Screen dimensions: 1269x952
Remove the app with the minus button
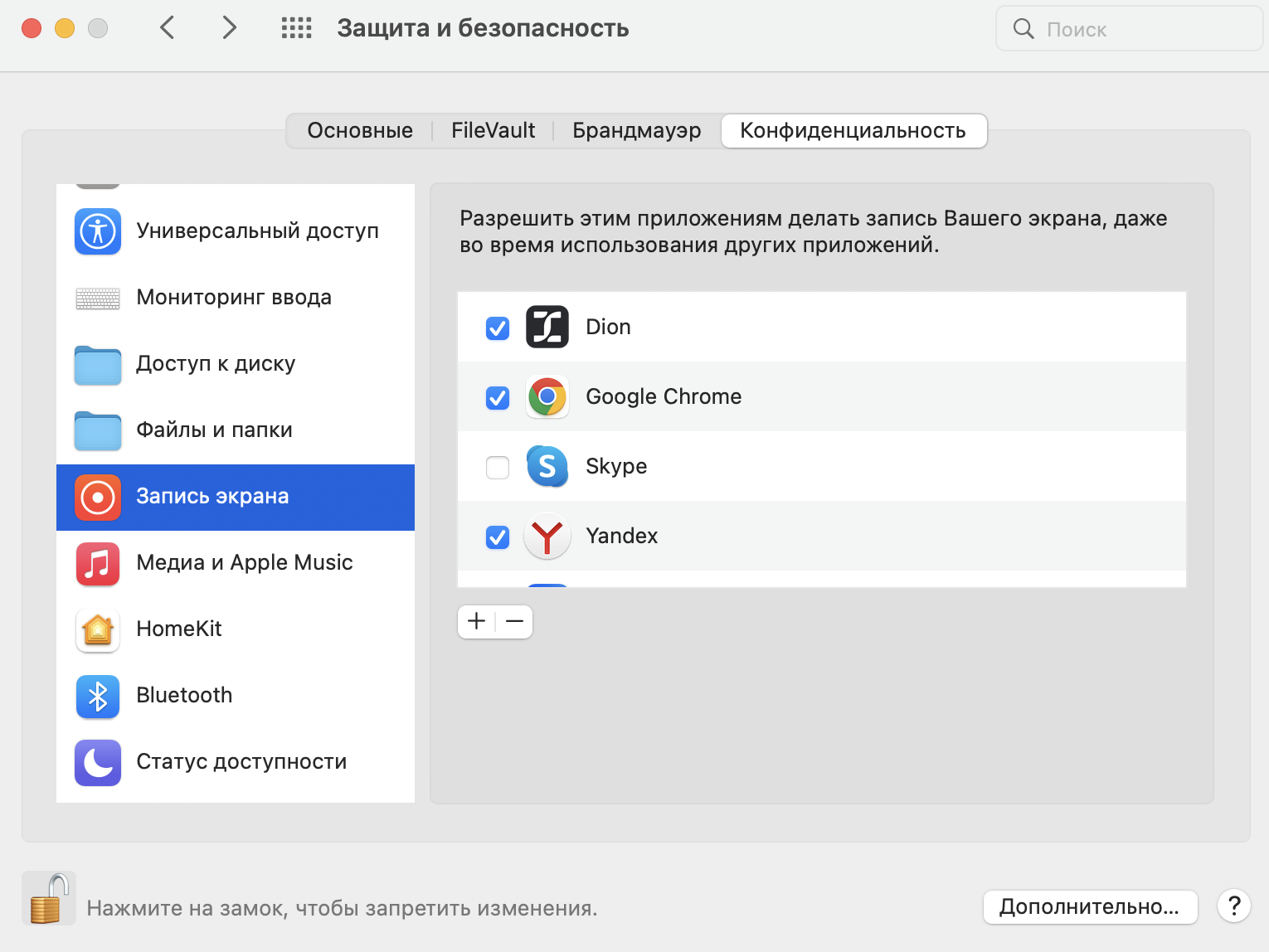514,621
